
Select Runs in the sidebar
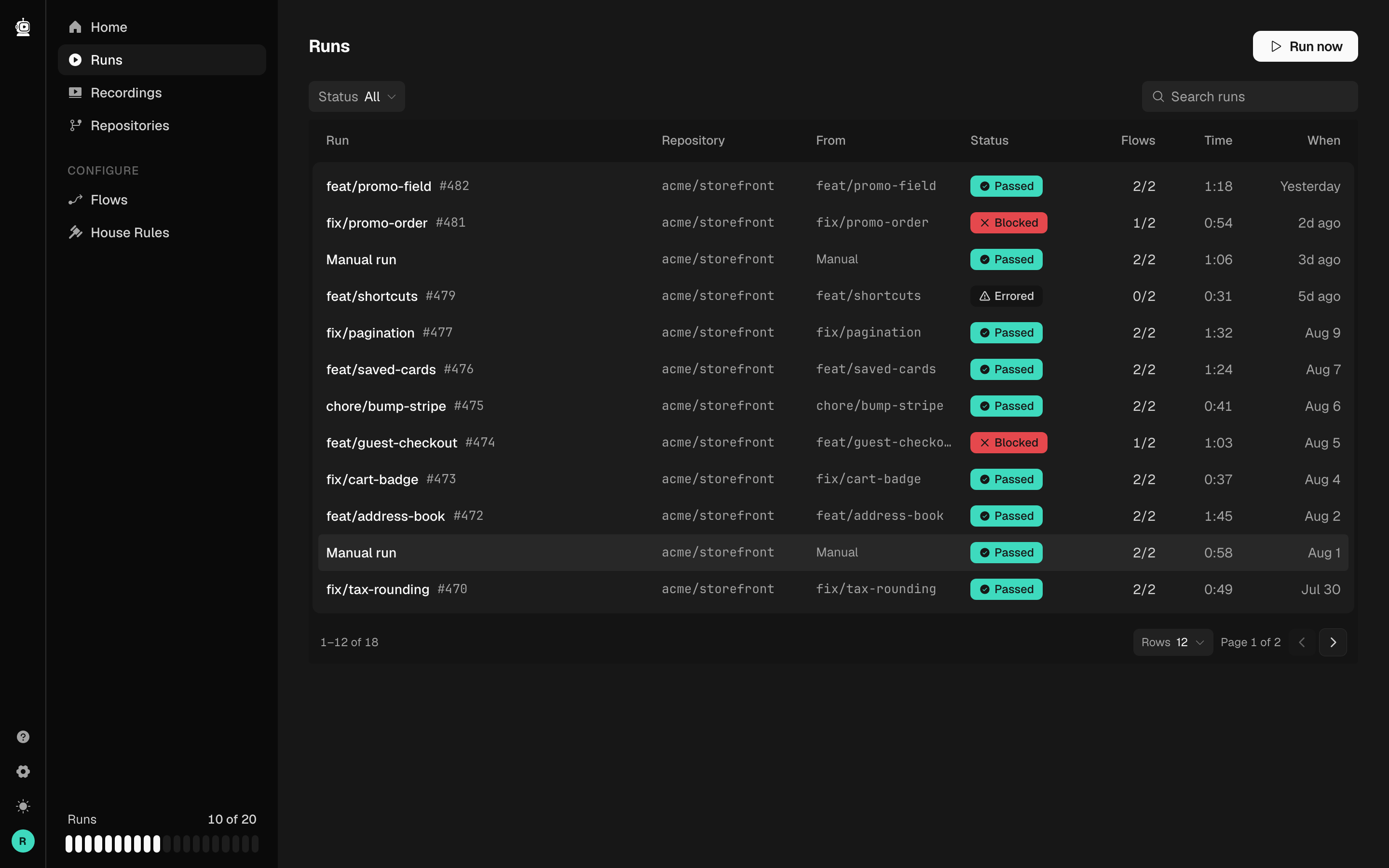click(x=162, y=60)
